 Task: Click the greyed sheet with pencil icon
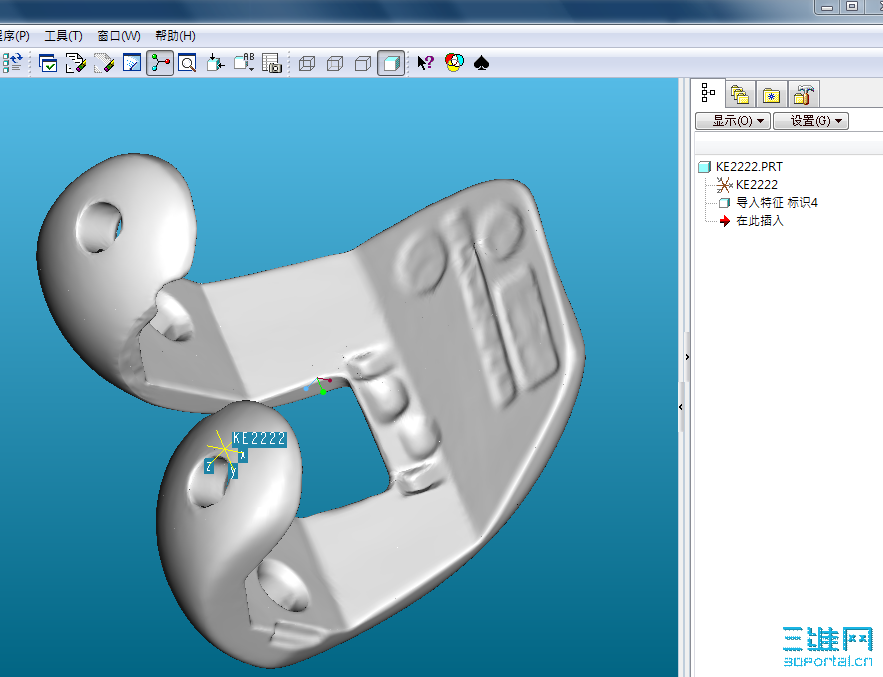click(x=104, y=63)
